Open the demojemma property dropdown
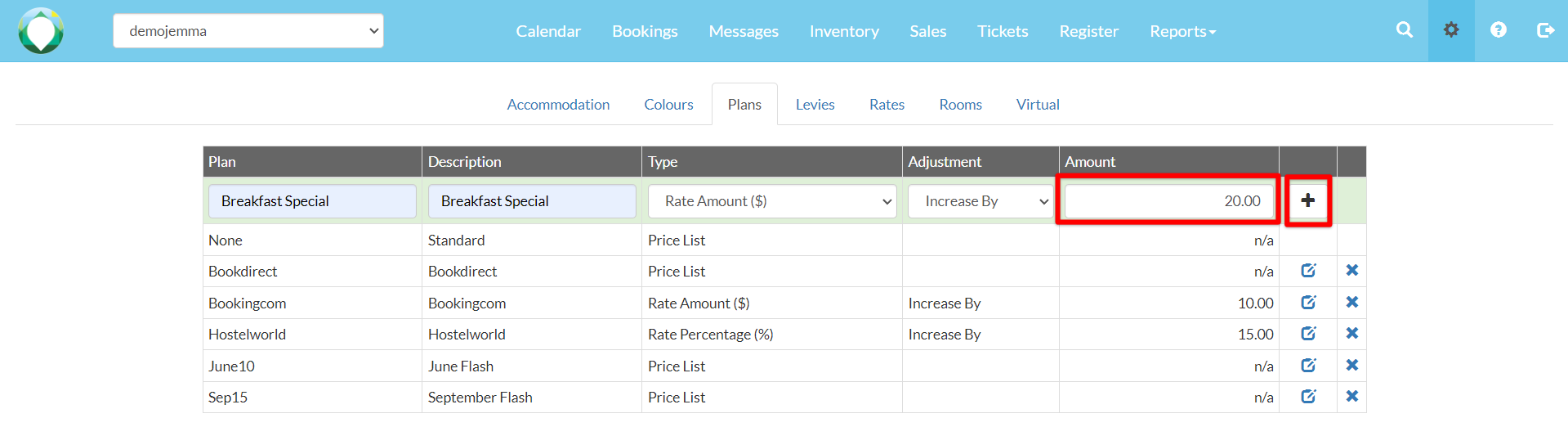The width and height of the screenshot is (1568, 427). (248, 31)
